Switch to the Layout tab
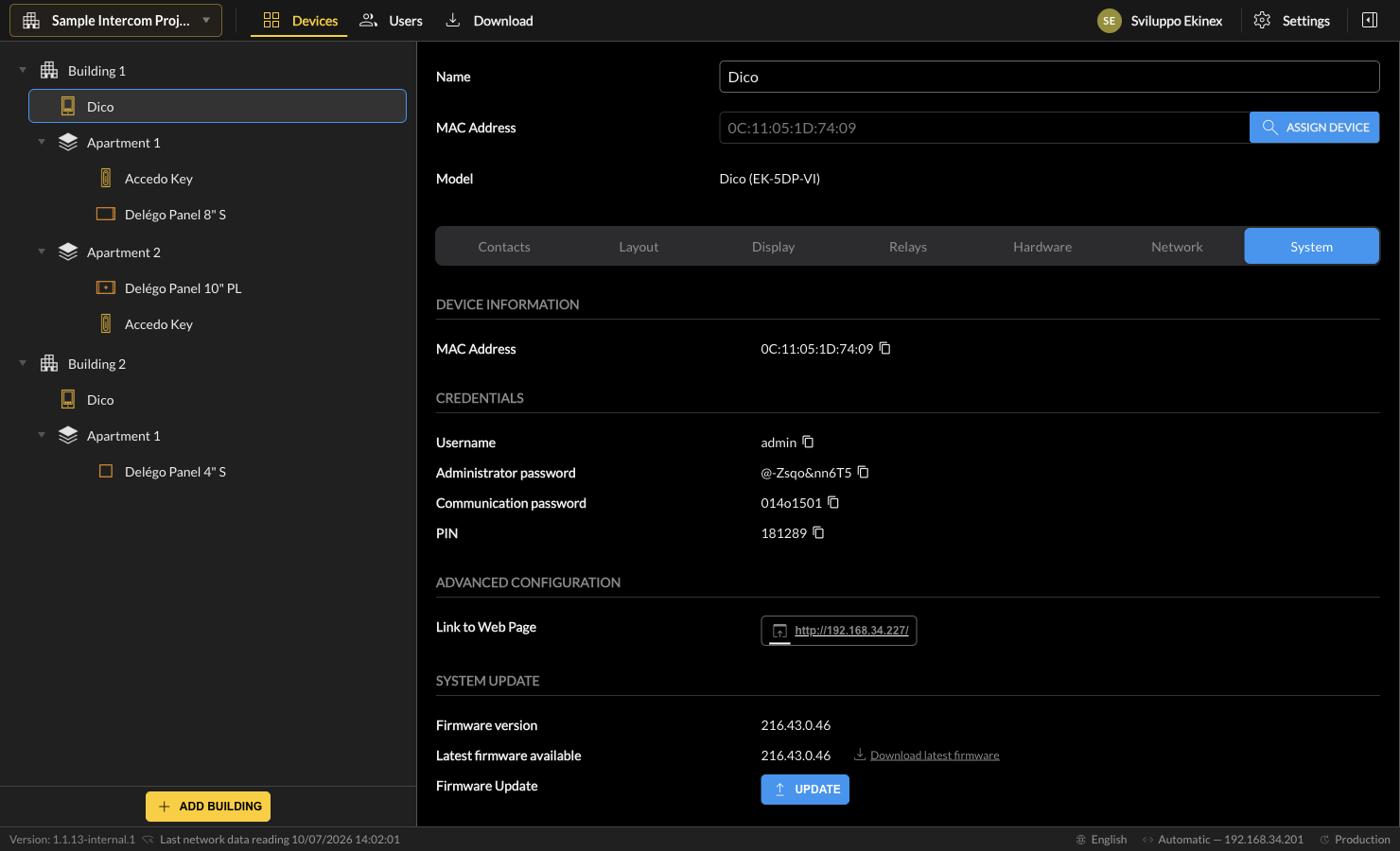The width and height of the screenshot is (1400, 851). (639, 246)
